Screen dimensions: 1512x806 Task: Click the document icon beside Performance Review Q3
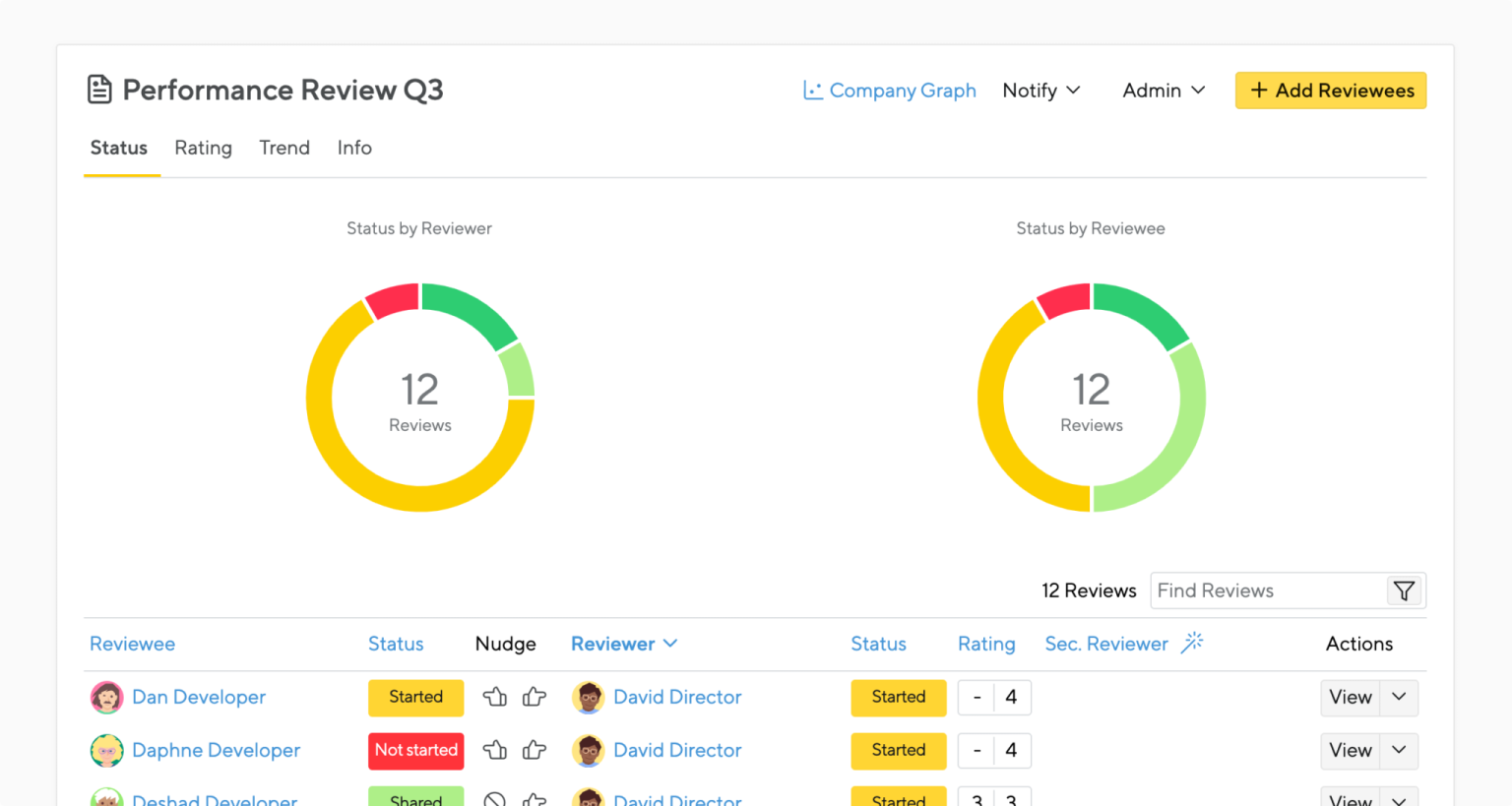[x=99, y=88]
